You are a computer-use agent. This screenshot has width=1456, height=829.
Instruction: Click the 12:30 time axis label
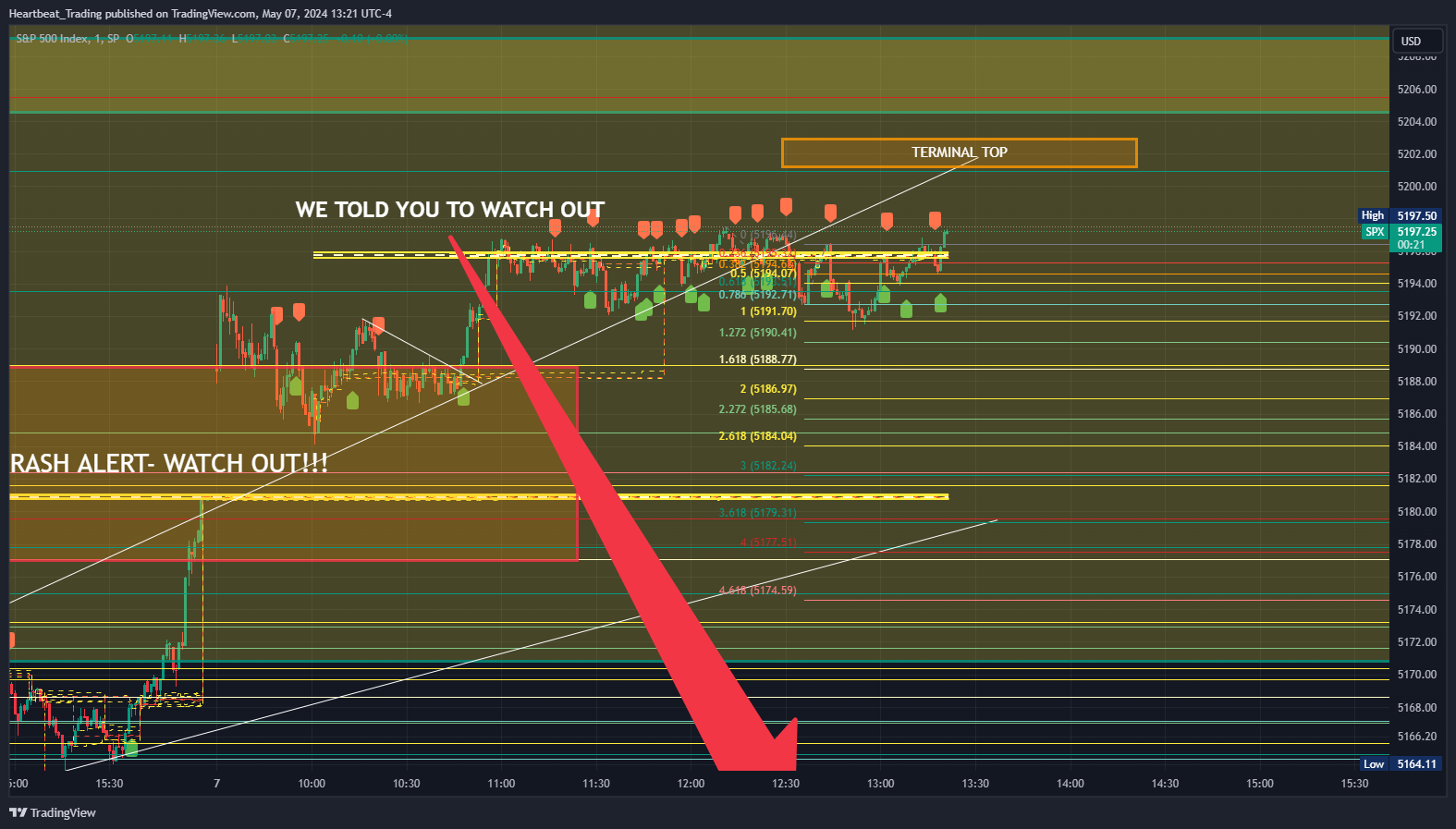(786, 784)
